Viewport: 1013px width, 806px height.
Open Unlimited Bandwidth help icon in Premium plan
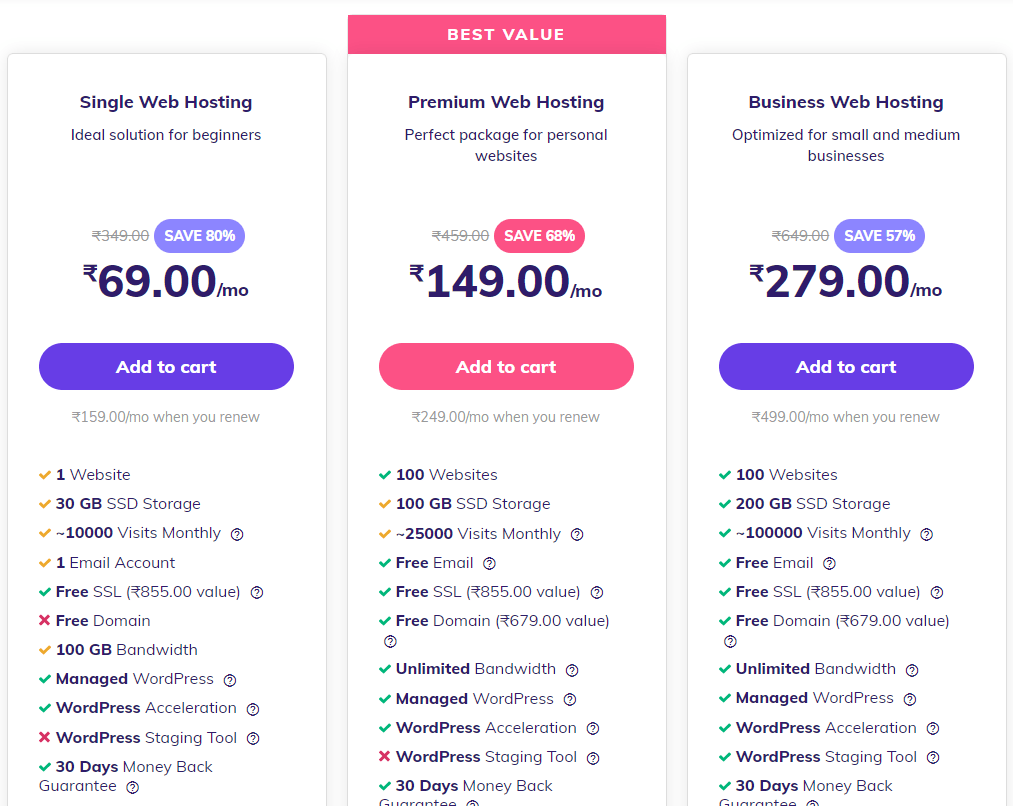tap(572, 670)
